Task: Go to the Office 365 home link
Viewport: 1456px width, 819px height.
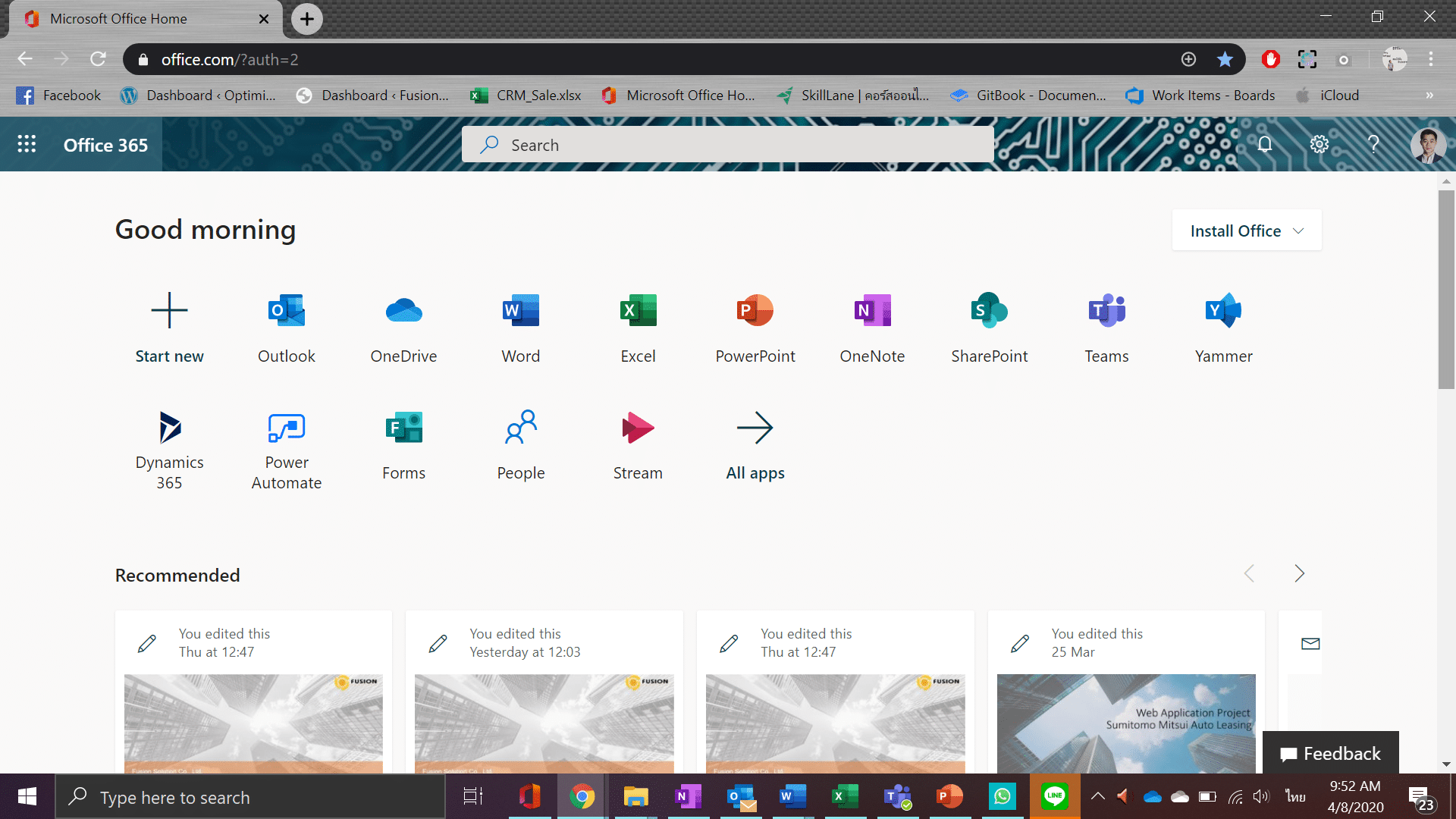Action: coord(105,145)
